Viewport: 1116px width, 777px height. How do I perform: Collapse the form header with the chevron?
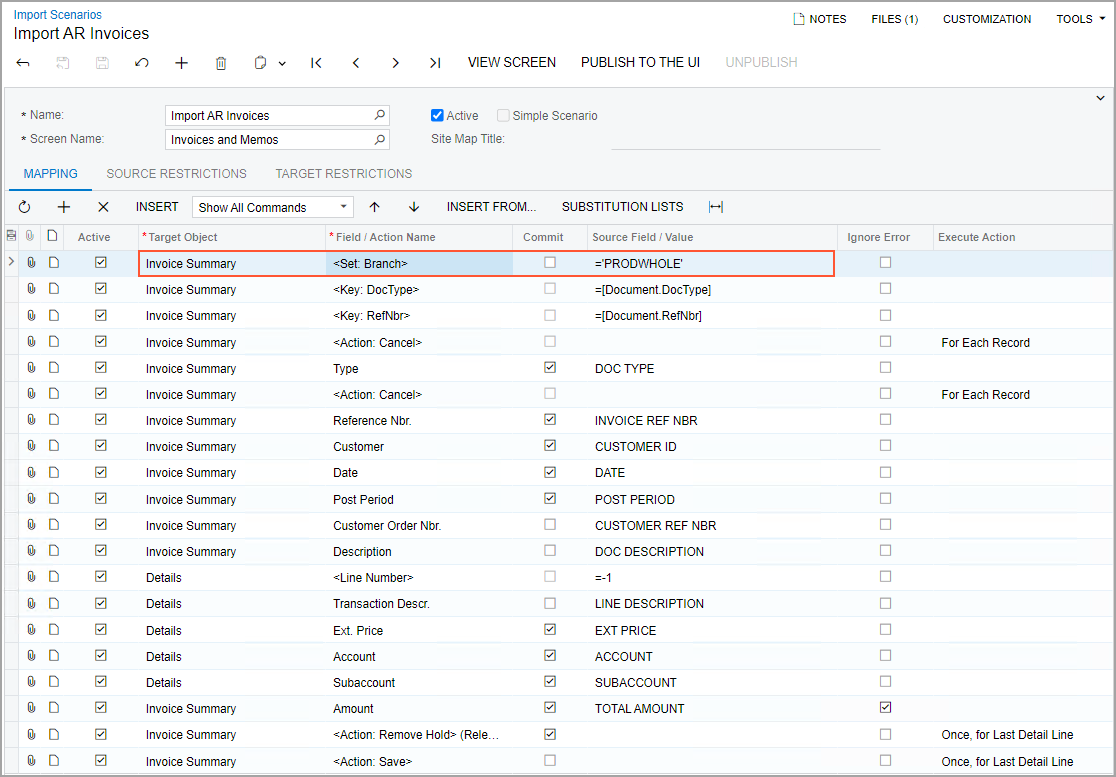1100,97
